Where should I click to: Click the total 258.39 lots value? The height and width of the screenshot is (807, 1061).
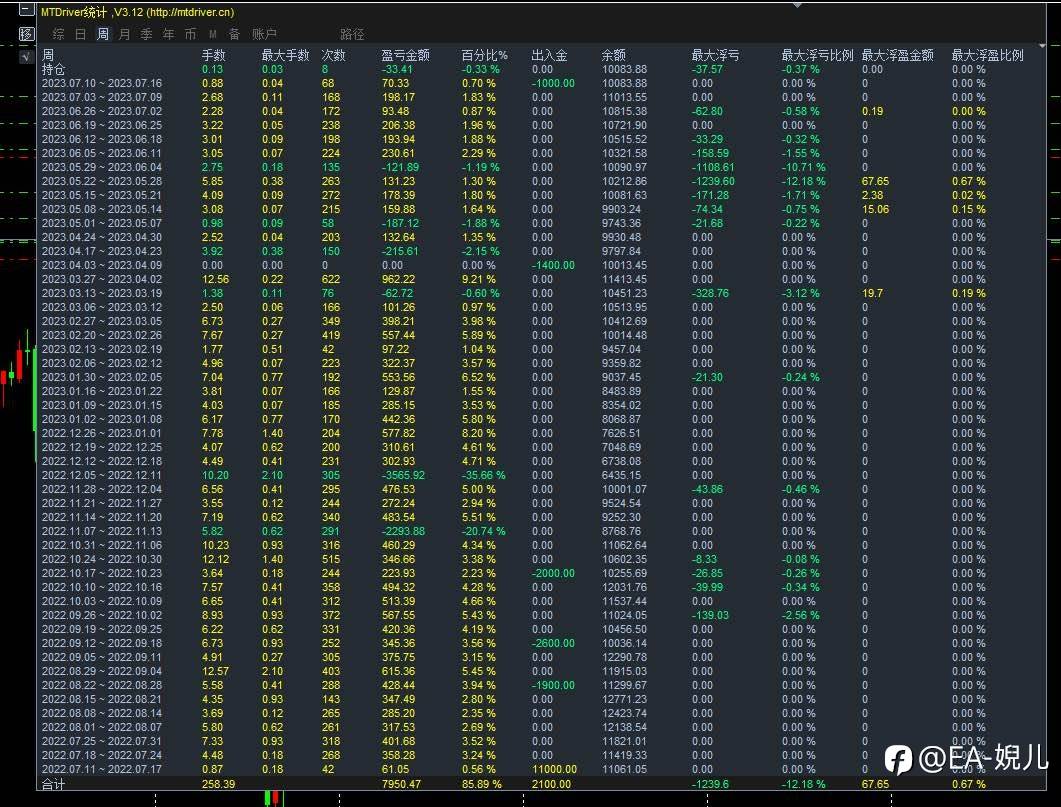(219, 785)
